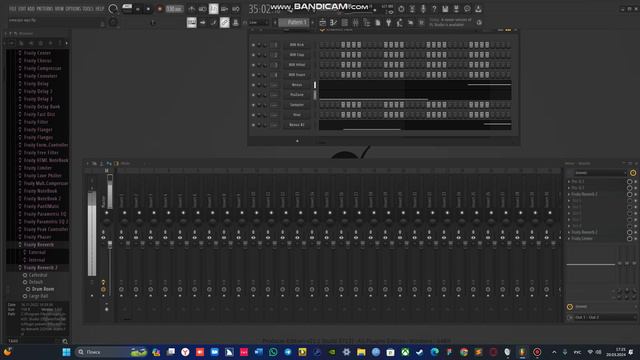
Task: Toggle the red record button
Action: click(x=160, y=9)
